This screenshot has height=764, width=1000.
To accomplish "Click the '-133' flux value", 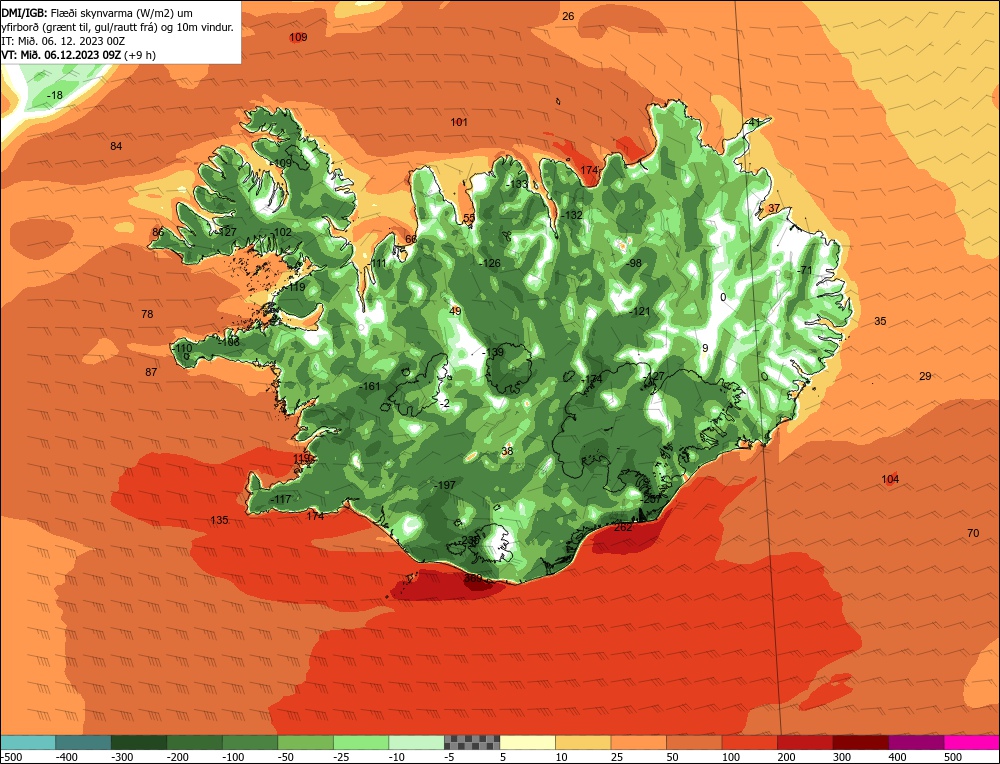I will click(518, 184).
